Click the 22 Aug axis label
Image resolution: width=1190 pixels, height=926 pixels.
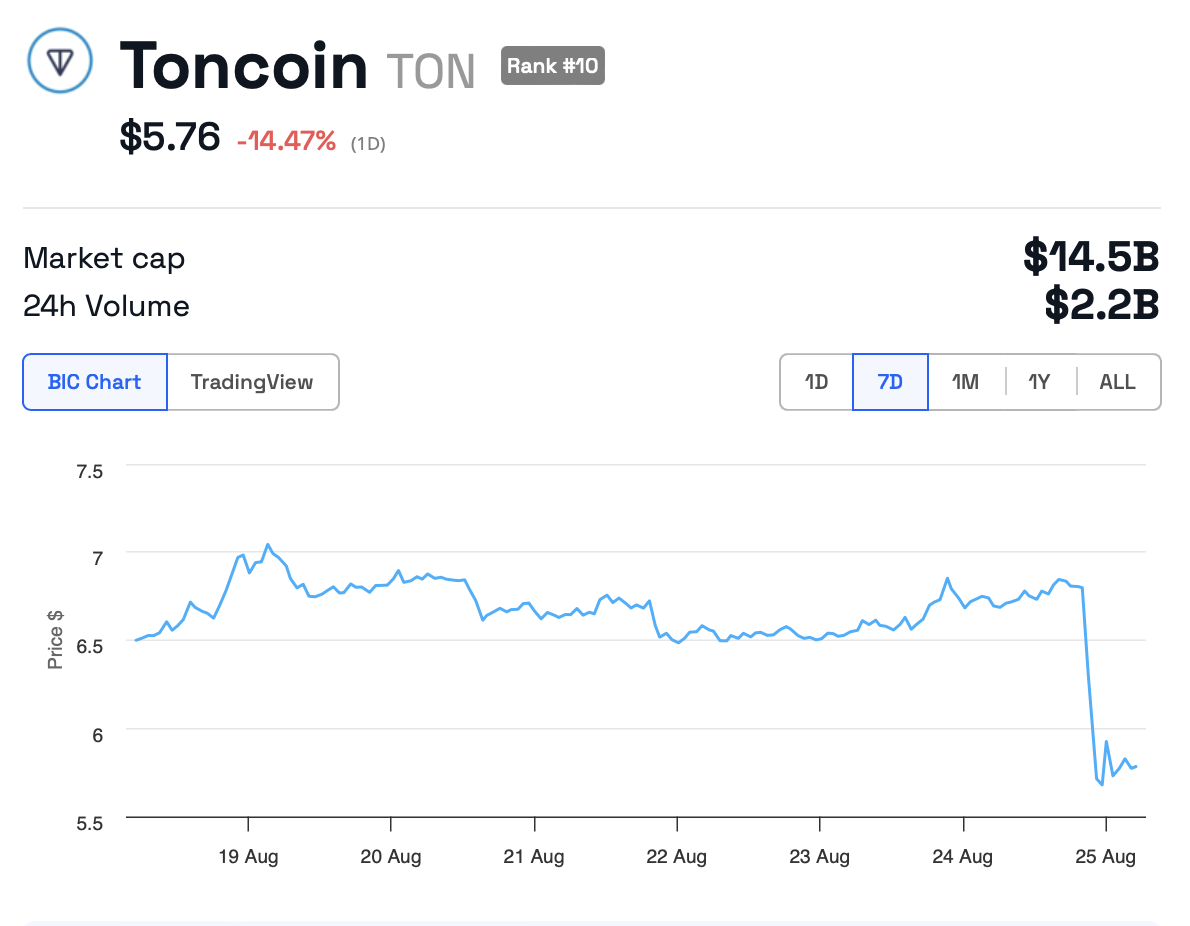pyautogui.click(x=677, y=857)
